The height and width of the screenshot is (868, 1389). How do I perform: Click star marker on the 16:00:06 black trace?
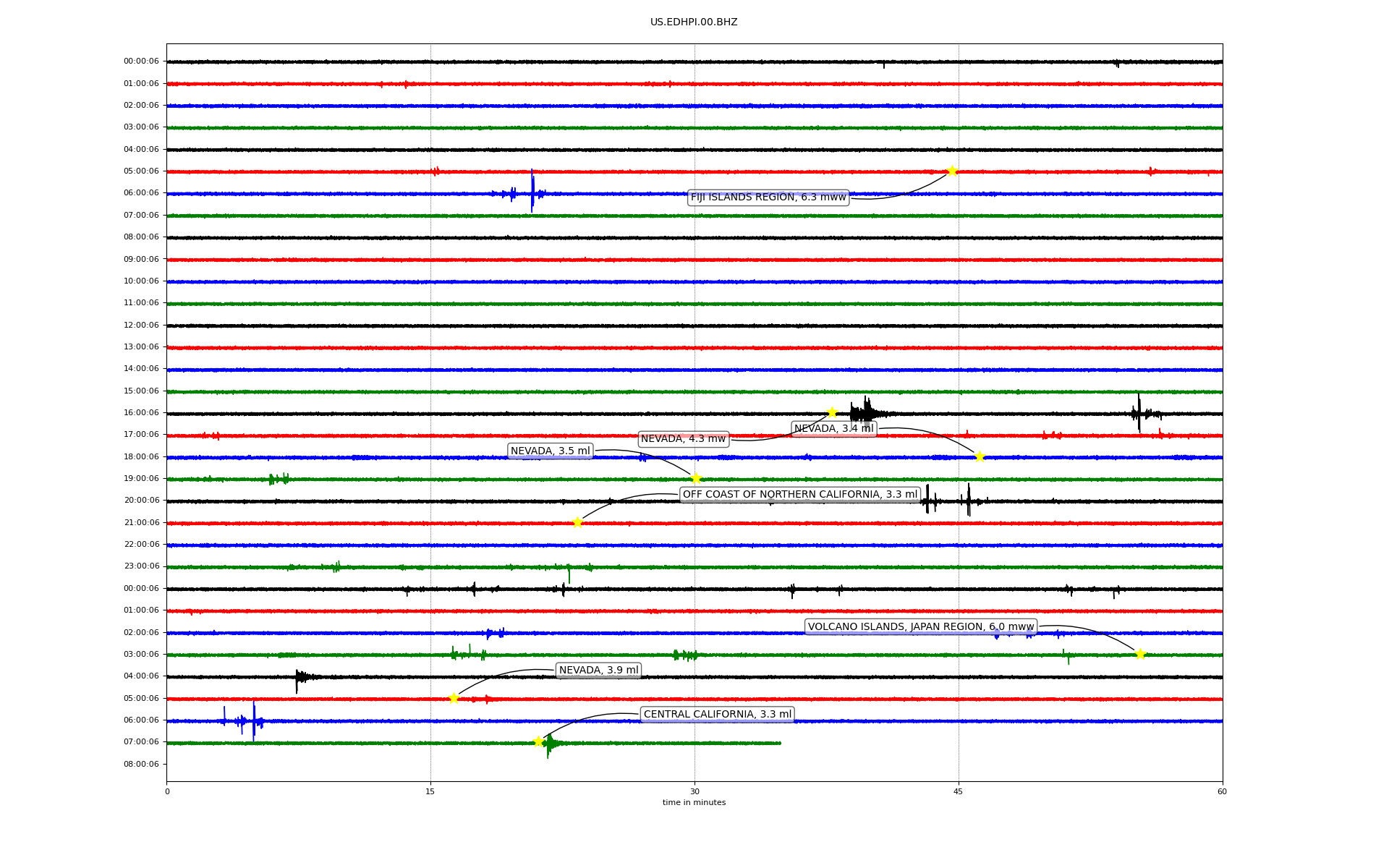click(x=832, y=412)
